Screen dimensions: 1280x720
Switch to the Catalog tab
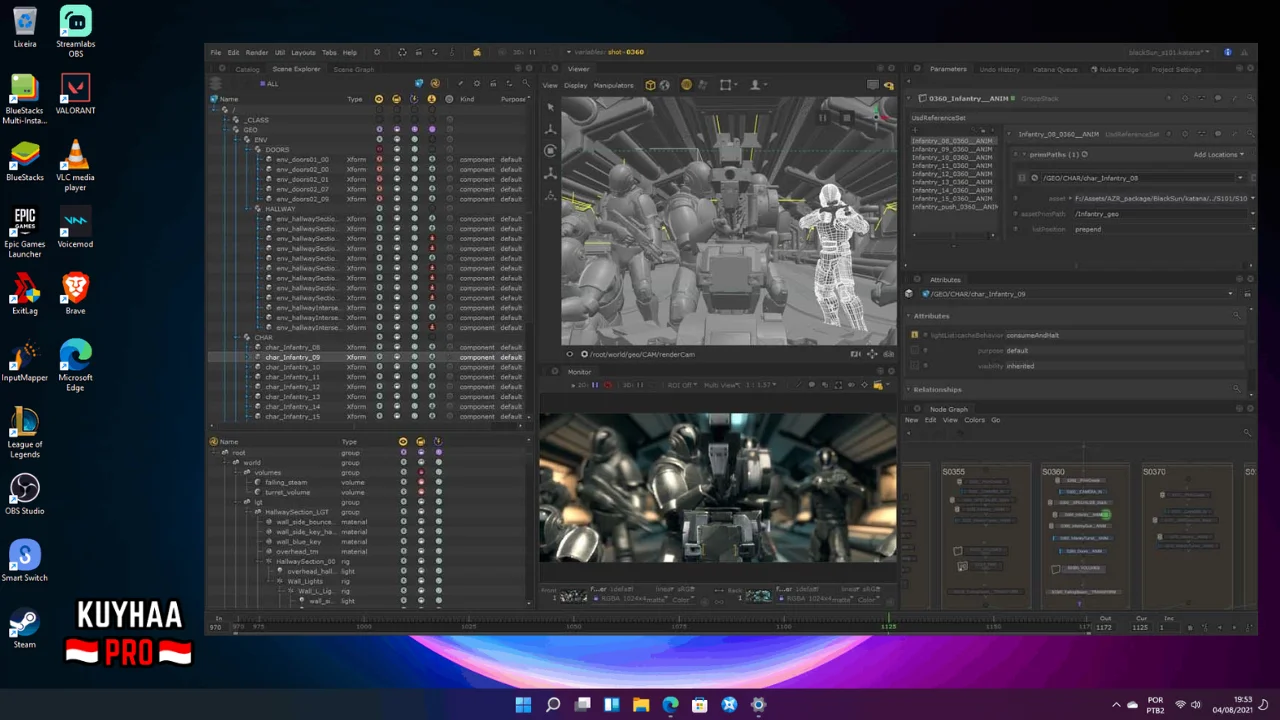[x=247, y=69]
